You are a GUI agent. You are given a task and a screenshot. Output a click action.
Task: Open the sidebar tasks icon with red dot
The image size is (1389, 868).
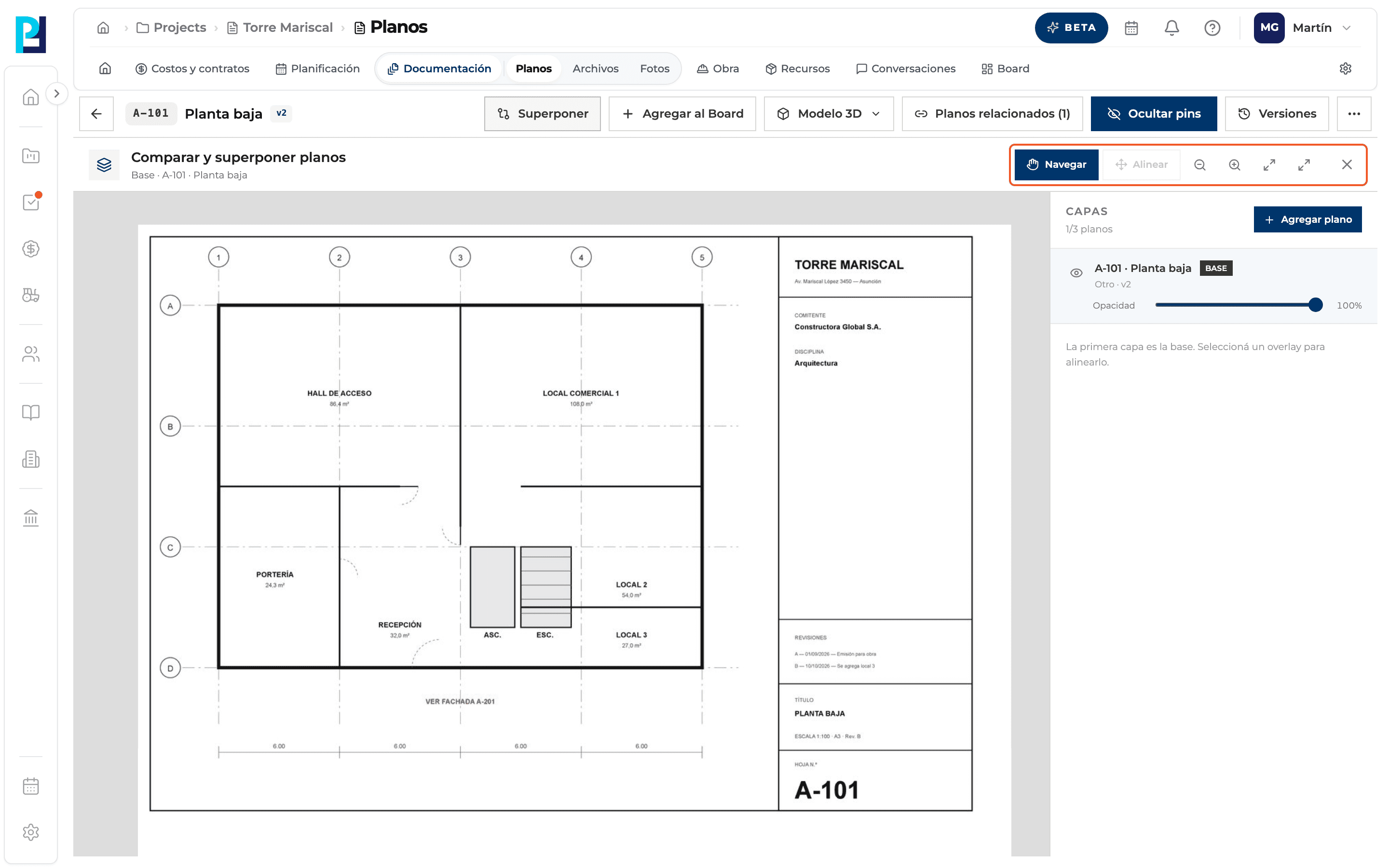31,202
